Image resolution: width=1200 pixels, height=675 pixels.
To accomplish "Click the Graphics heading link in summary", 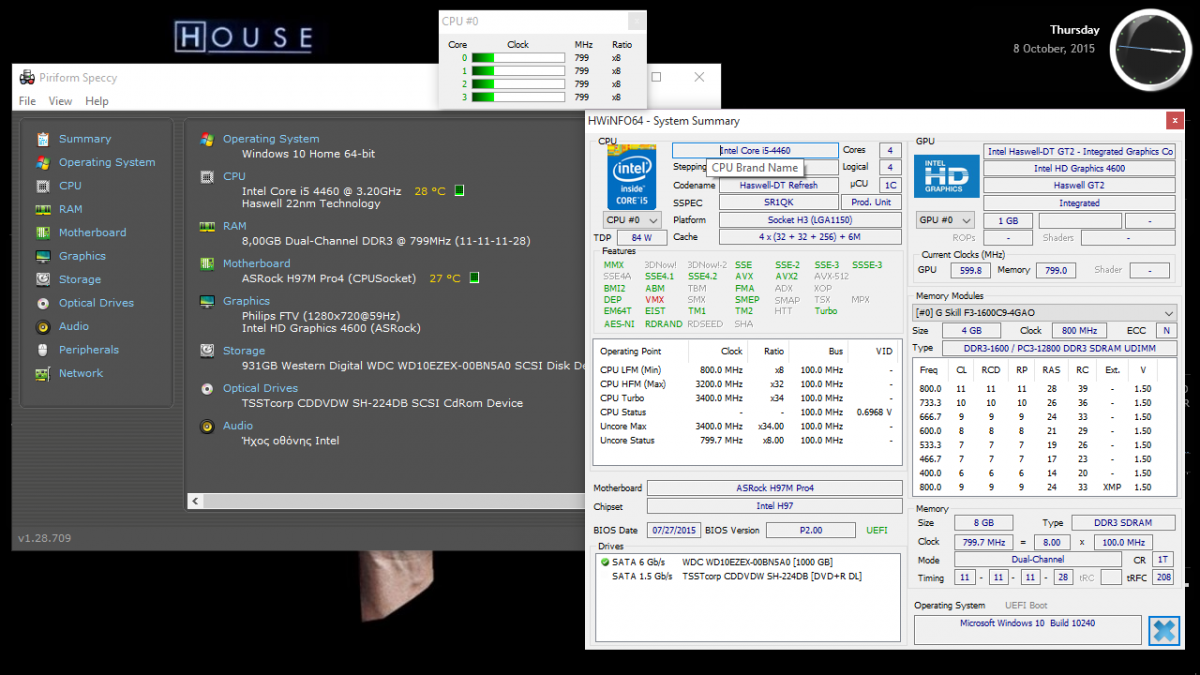I will click(246, 301).
